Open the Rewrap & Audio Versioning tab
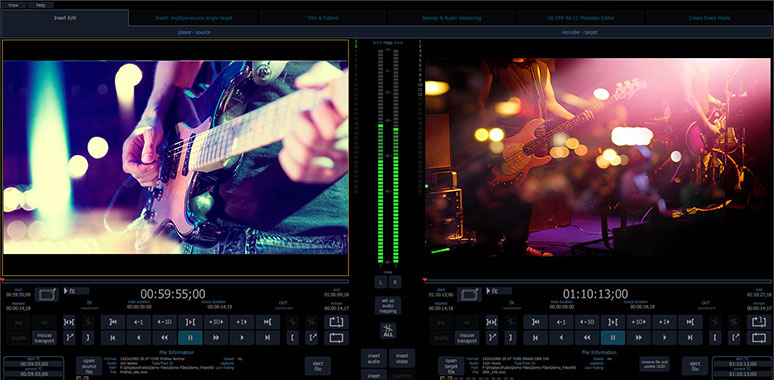 (x=451, y=18)
